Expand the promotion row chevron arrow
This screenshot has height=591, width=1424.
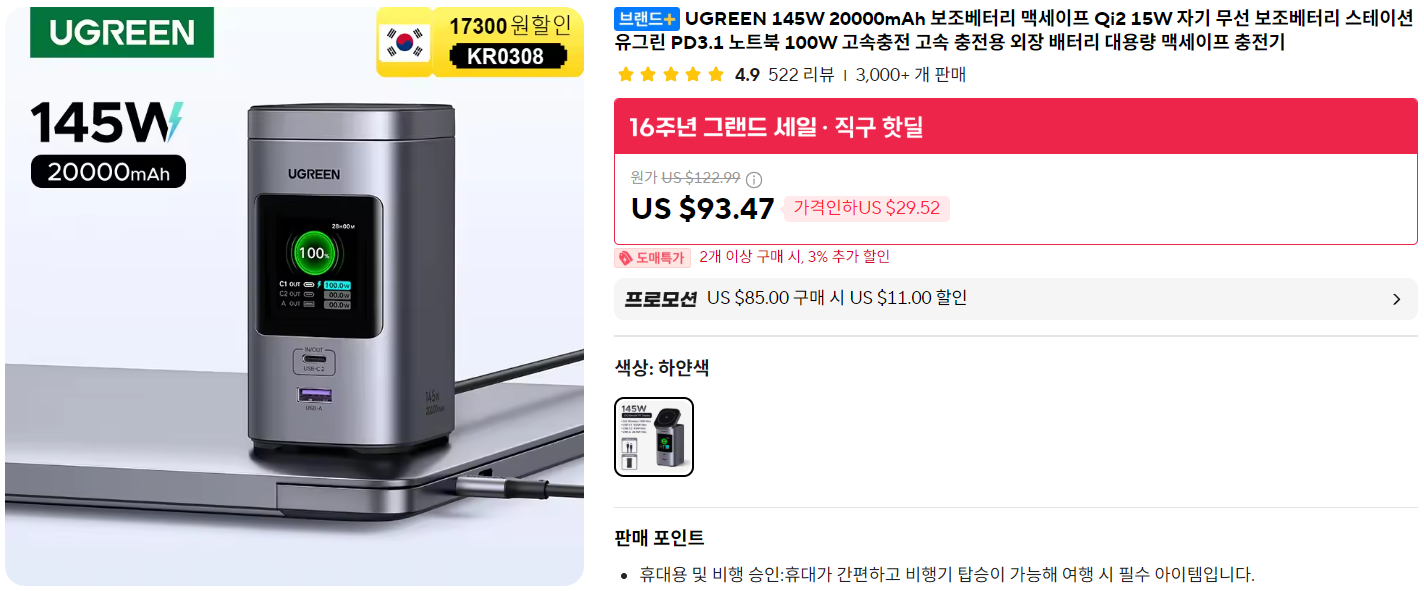click(x=1396, y=299)
